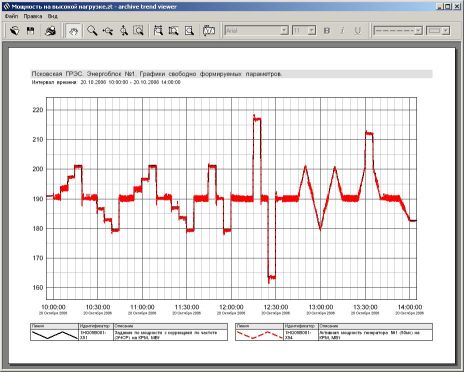Maximize the archive trend viewer window
This screenshot has width=464, height=372.
[x=448, y=6]
